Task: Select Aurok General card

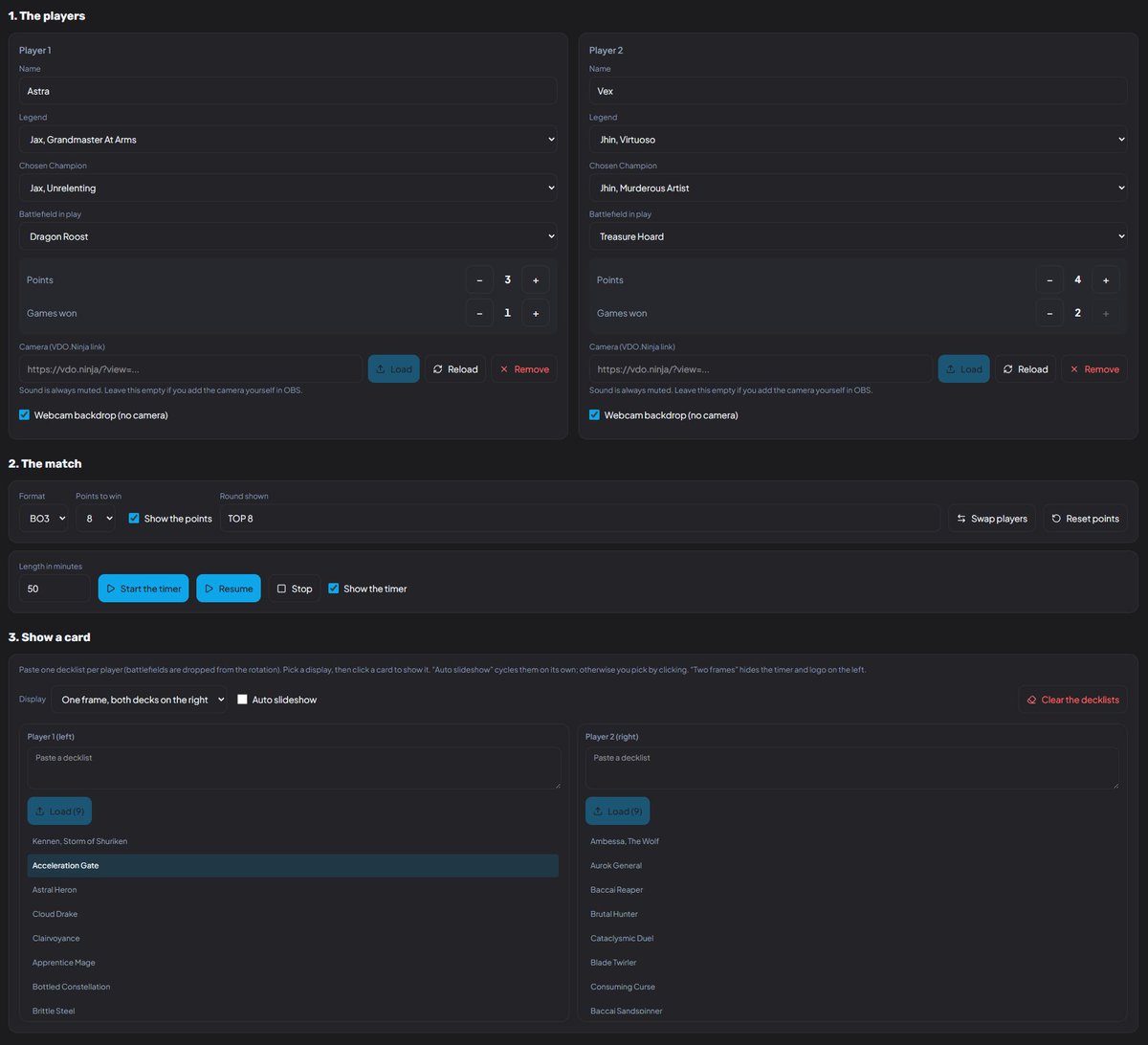Action: coord(851,865)
